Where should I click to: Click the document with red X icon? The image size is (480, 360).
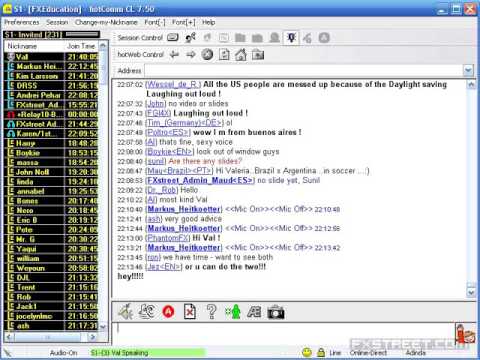click(190, 312)
